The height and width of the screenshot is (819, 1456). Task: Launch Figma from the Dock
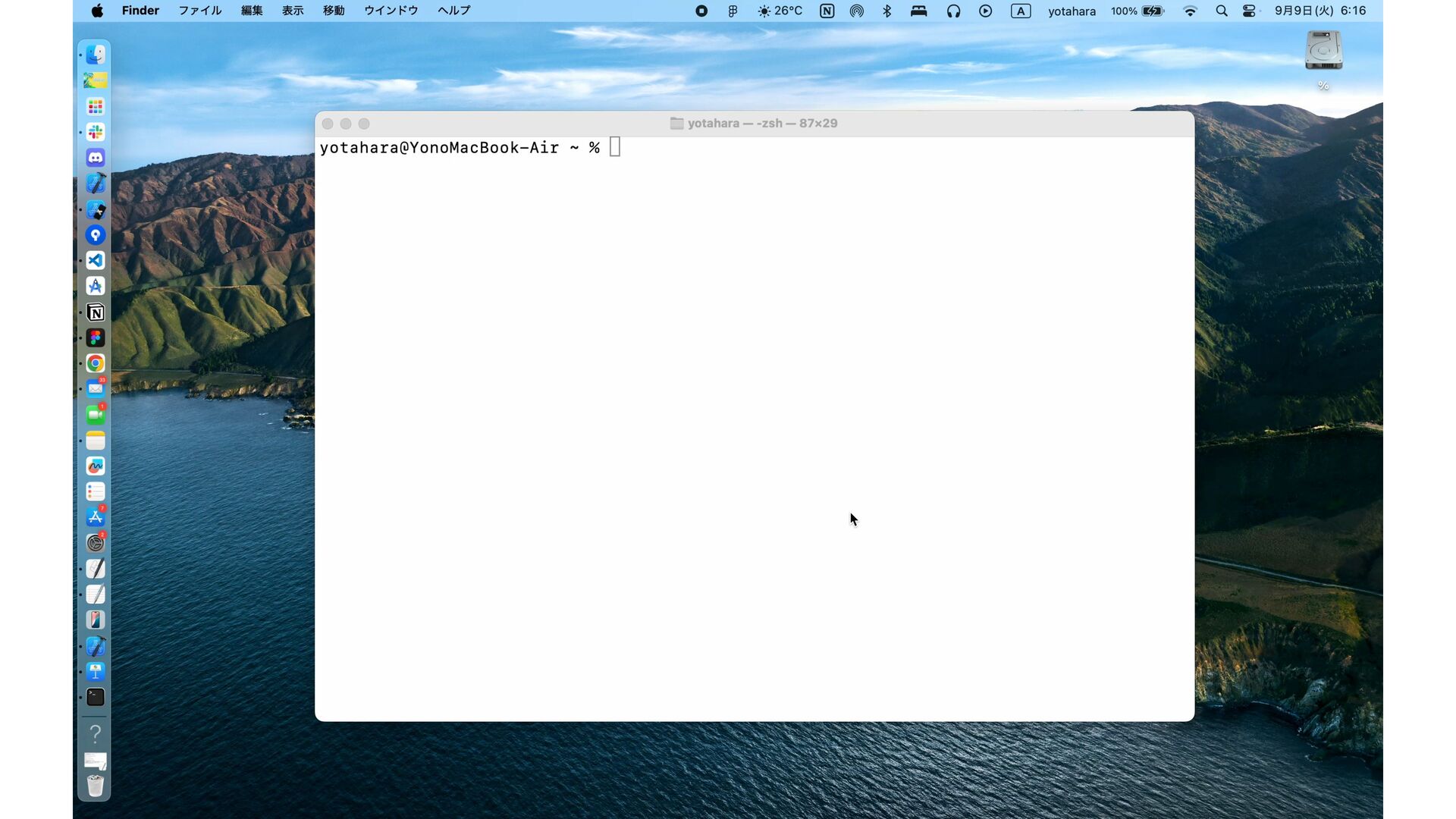click(x=96, y=338)
